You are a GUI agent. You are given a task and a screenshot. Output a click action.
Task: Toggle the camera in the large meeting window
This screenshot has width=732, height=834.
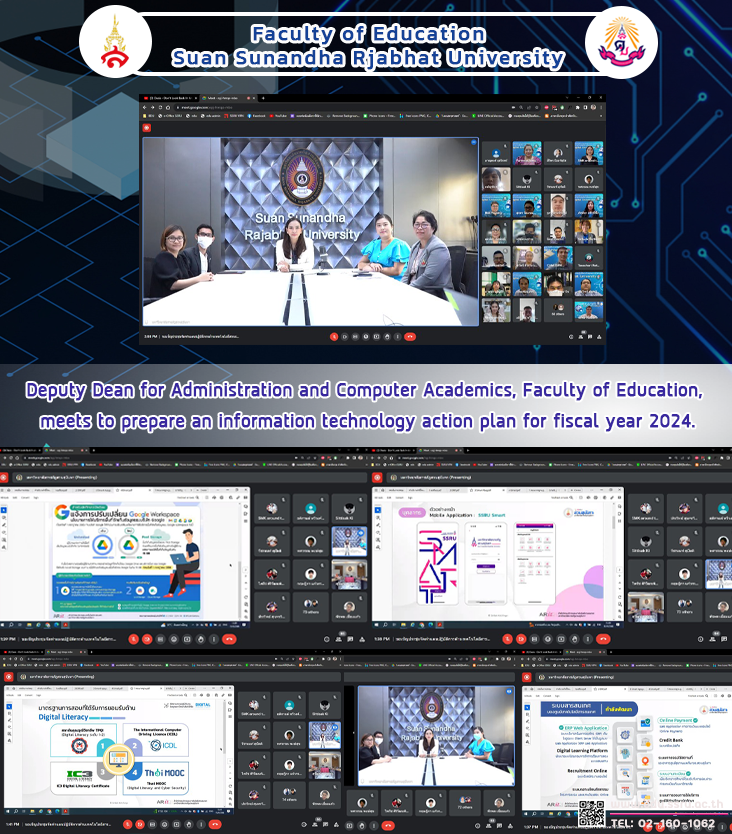point(345,337)
